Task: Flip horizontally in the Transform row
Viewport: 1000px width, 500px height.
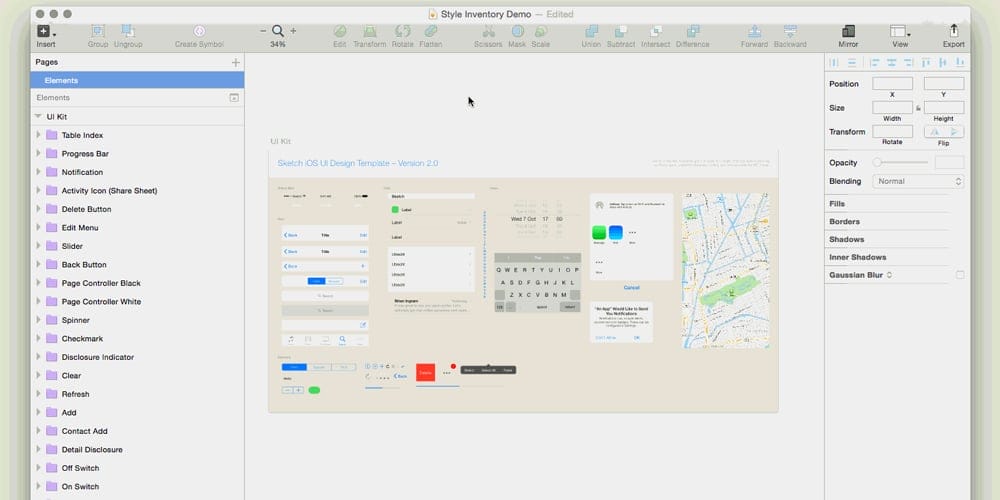Action: 934,131
